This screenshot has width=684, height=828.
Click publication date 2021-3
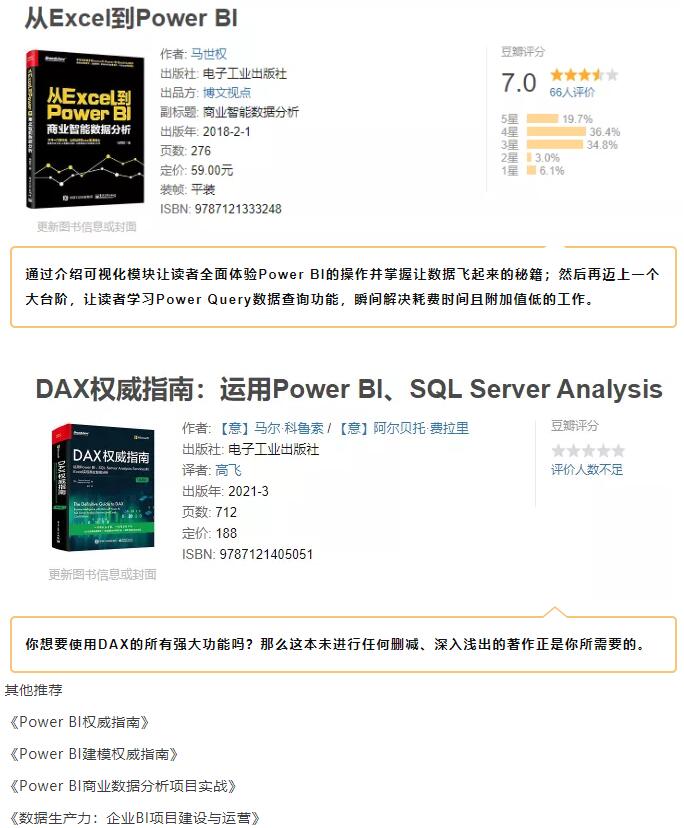(248, 491)
